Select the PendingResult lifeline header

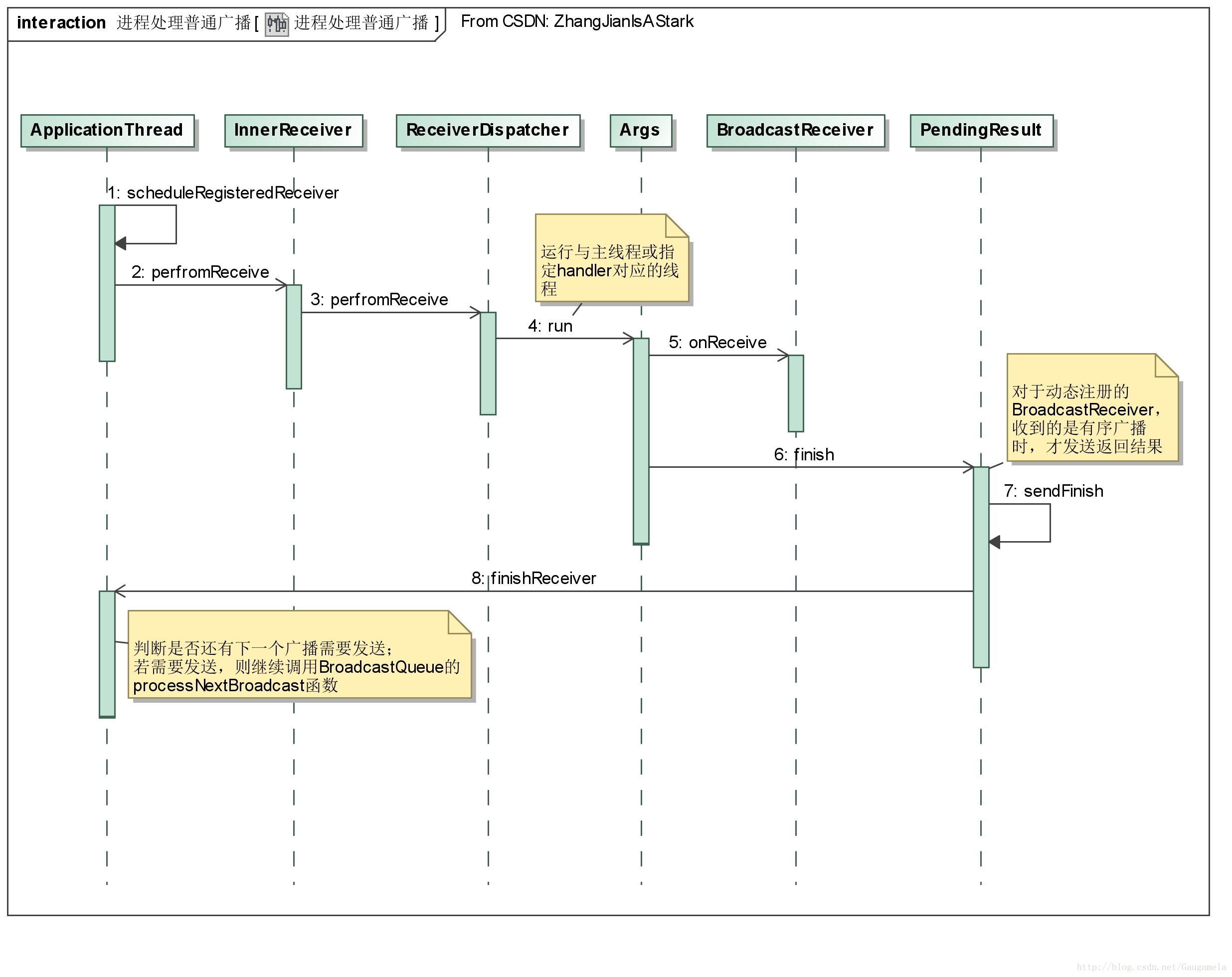click(x=981, y=130)
